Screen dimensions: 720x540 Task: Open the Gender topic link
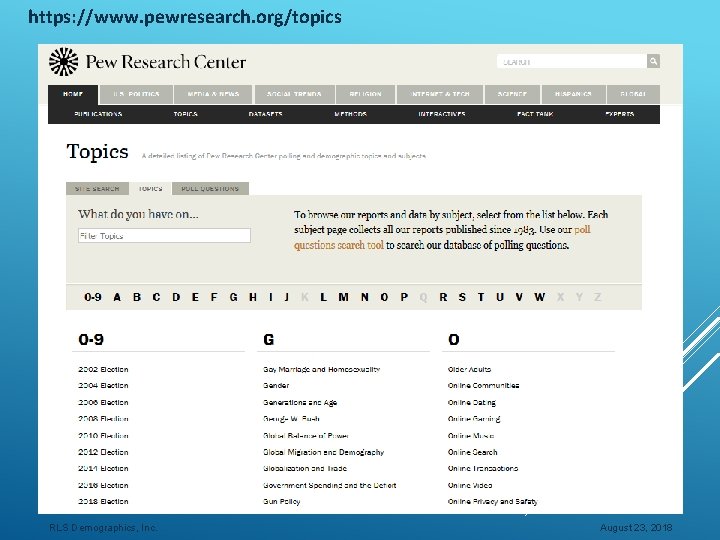(276, 386)
